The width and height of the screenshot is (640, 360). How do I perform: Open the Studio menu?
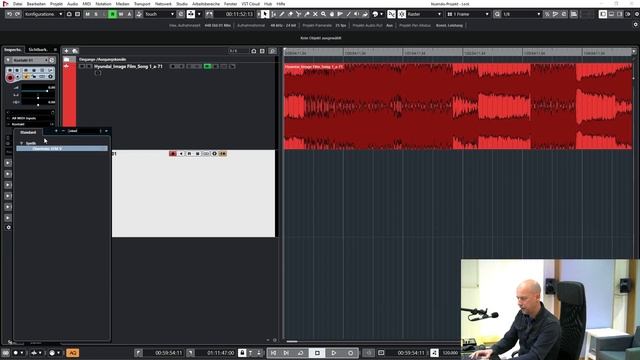tap(182, 4)
